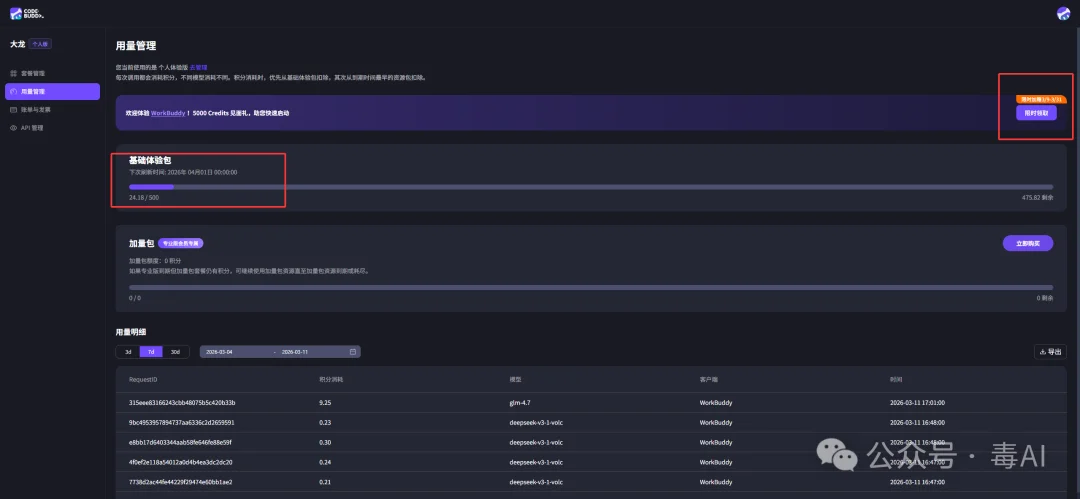The image size is (1080, 499).
Task: Click the 导出 export button
Action: click(1050, 352)
